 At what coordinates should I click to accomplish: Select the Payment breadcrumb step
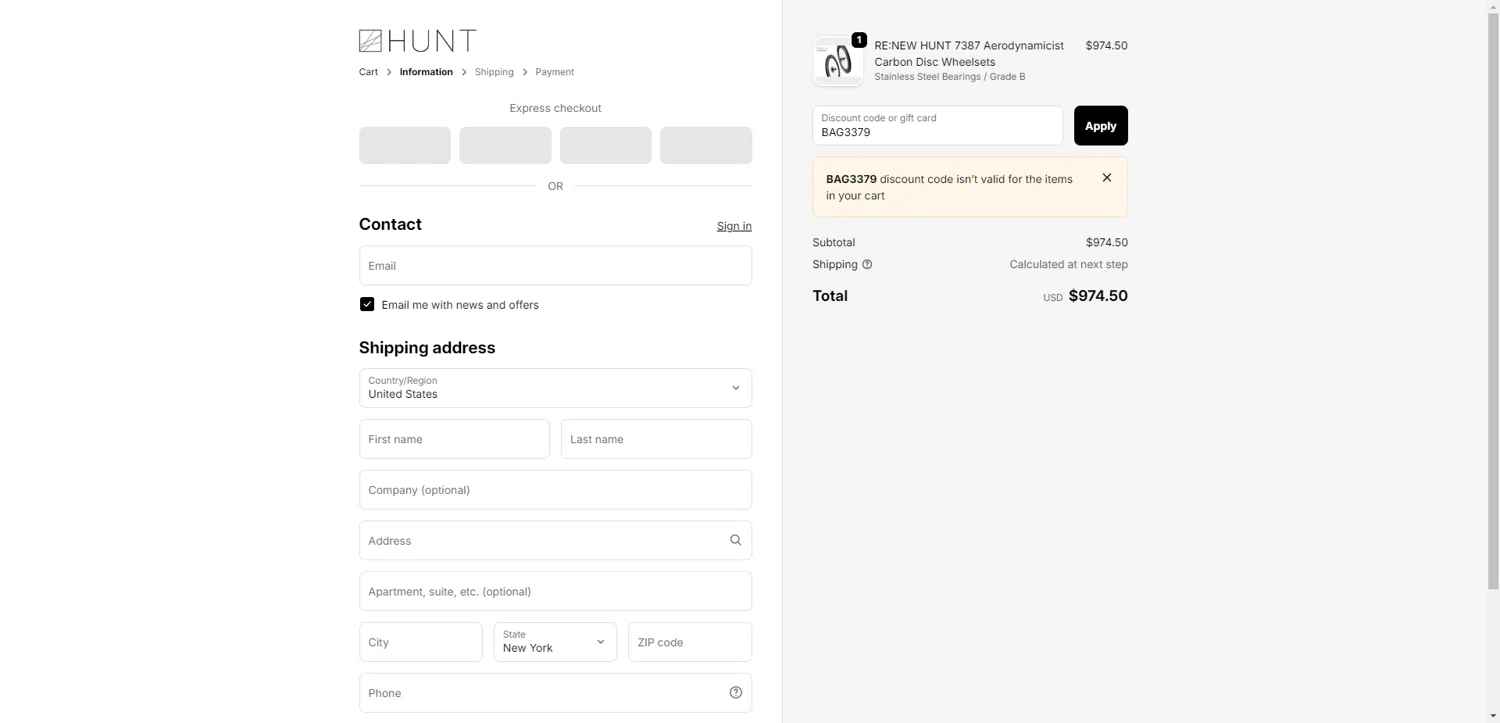point(554,72)
